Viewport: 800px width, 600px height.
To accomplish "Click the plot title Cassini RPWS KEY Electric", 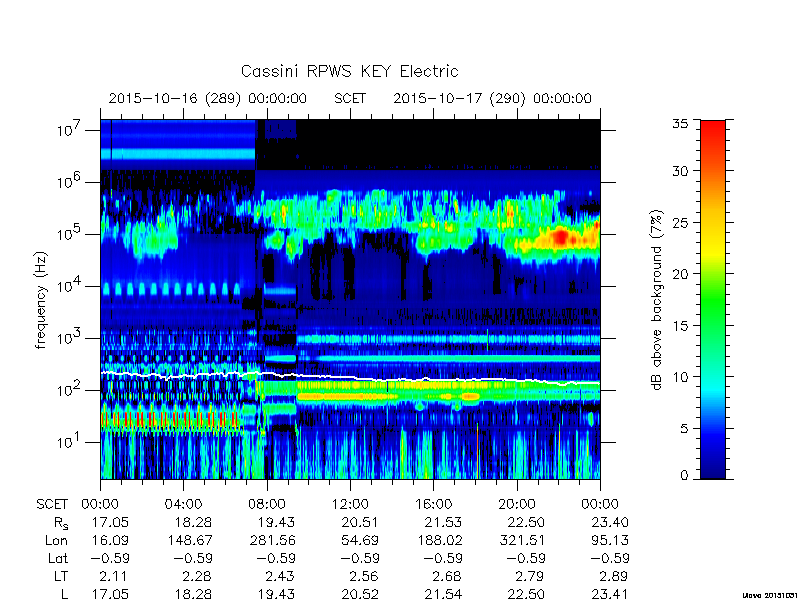I will click(x=349, y=71).
